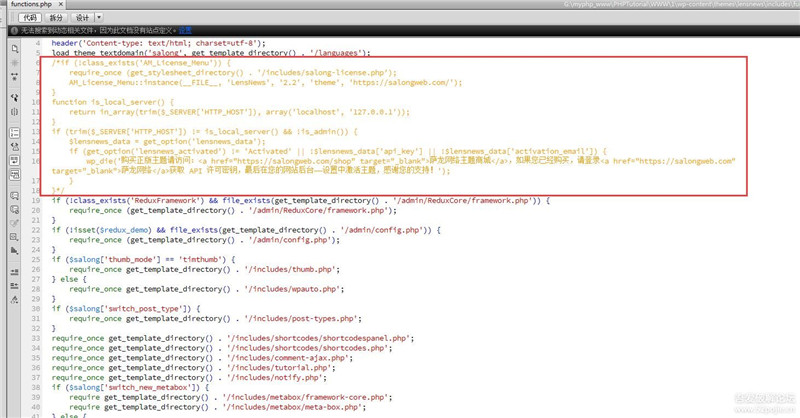800x418 pixels.
Task: Click the "$salong['switch_new_metabox']" if line
Action: click(x=130, y=387)
